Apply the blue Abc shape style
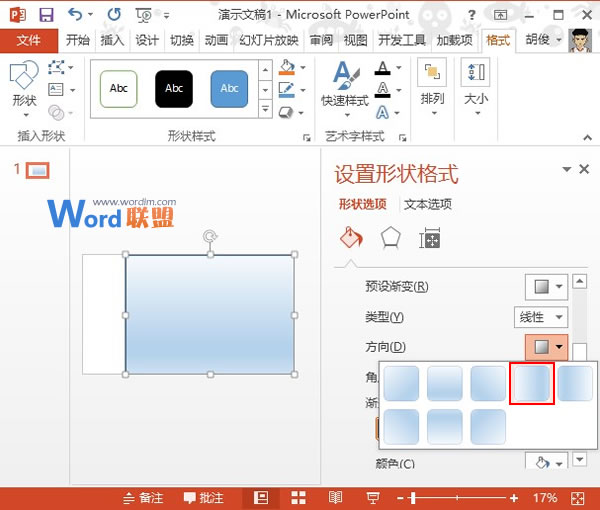 click(x=229, y=89)
